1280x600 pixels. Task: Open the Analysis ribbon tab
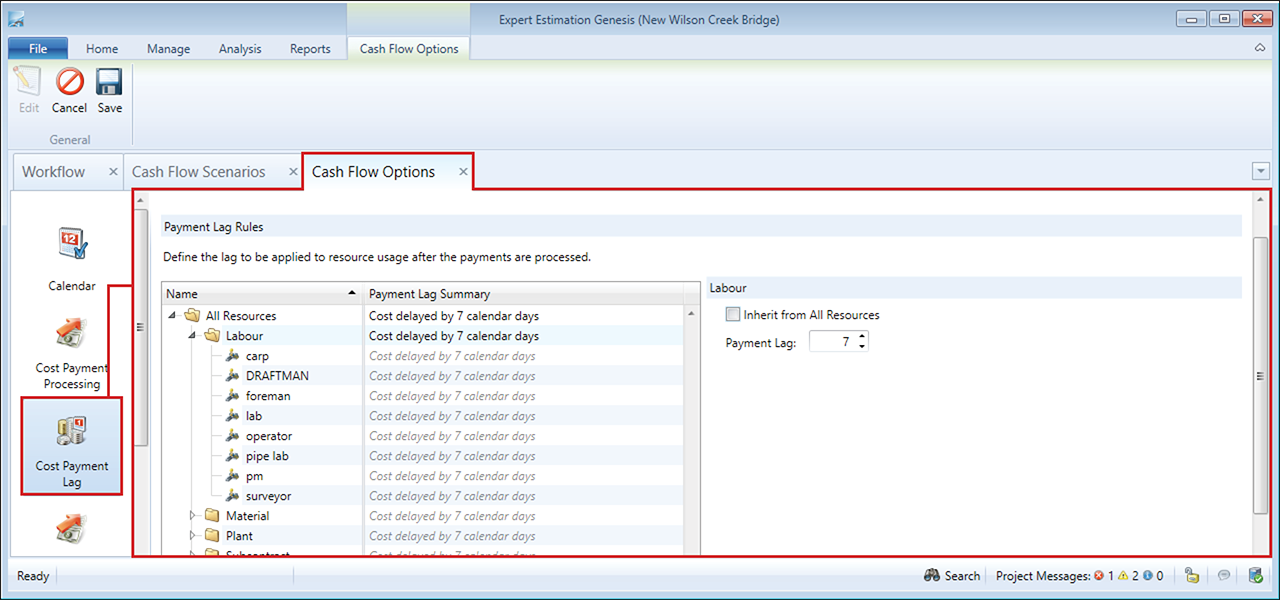click(239, 49)
